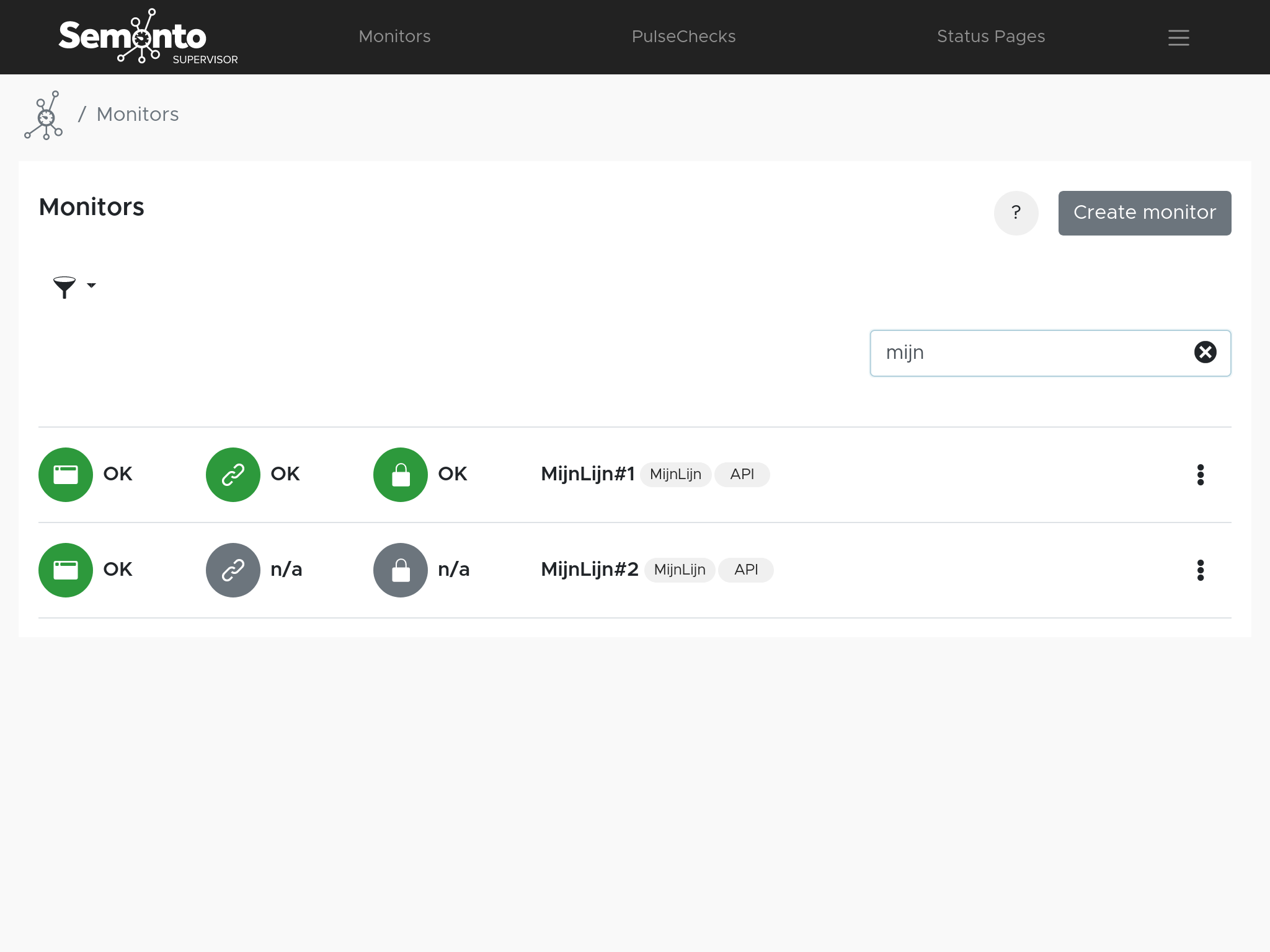Click MijnLijn#2 green uptime window icon
Viewport: 1270px width, 952px height.
(66, 570)
